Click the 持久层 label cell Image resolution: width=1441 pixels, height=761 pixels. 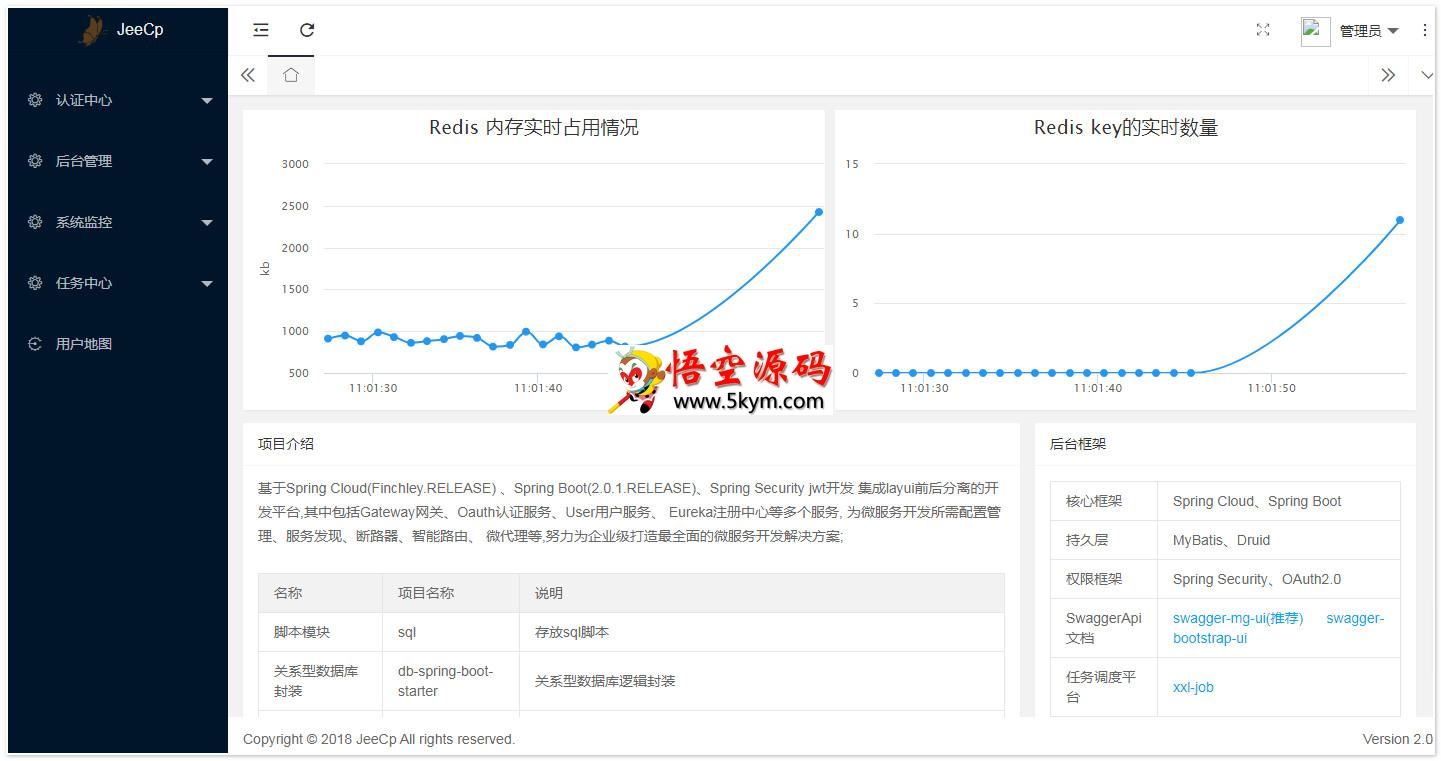click(1104, 540)
